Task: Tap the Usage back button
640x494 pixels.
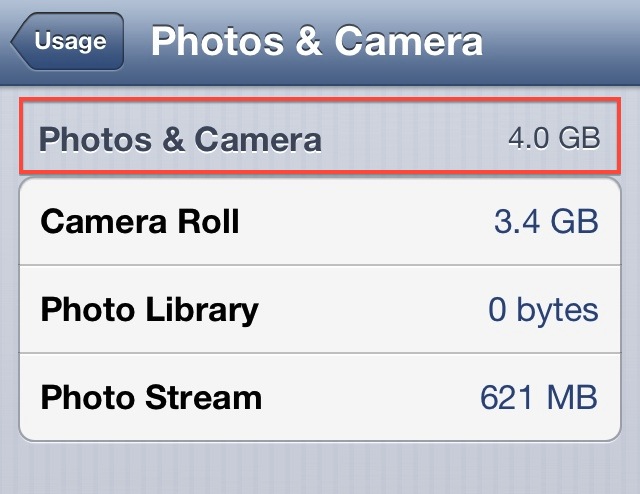Action: tap(68, 42)
